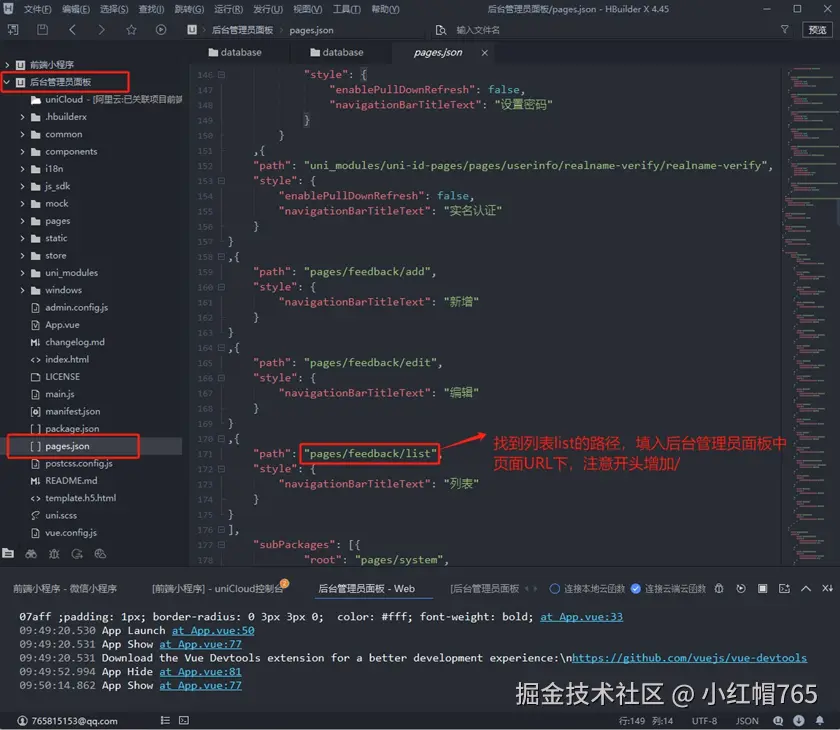Click the list icon in the status bar

[165, 720]
